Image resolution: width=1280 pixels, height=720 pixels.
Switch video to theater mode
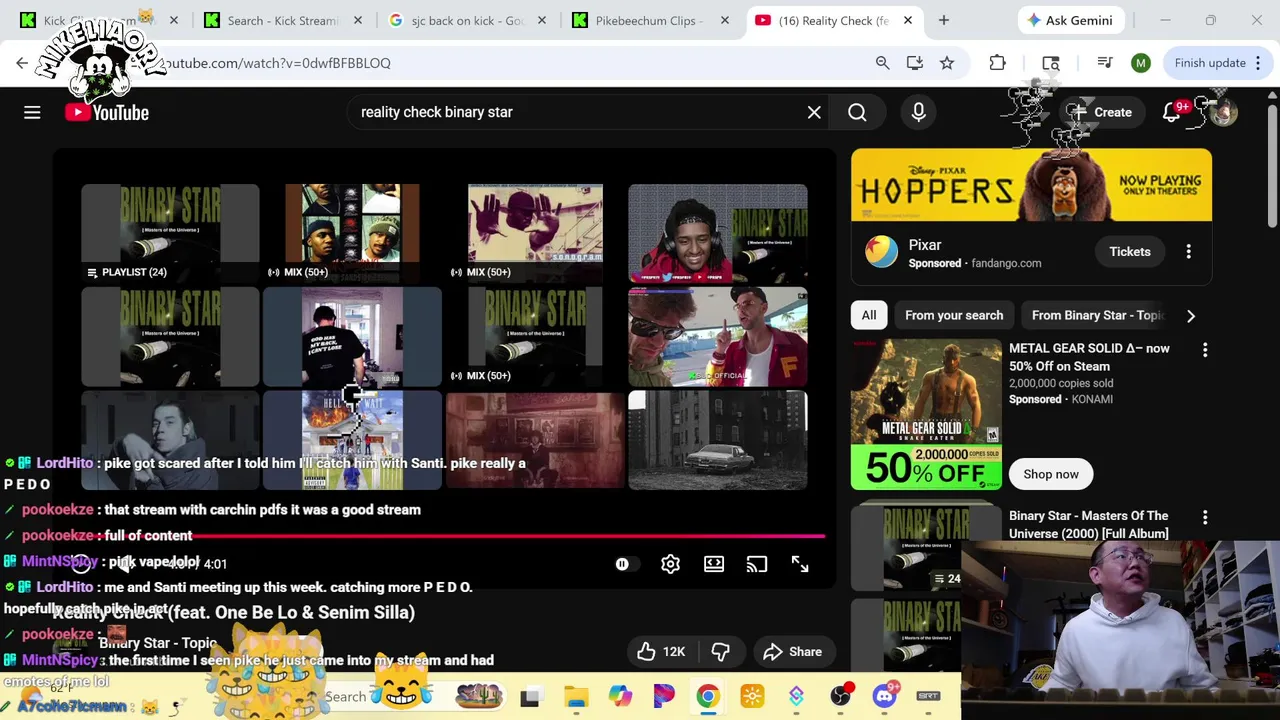click(714, 564)
